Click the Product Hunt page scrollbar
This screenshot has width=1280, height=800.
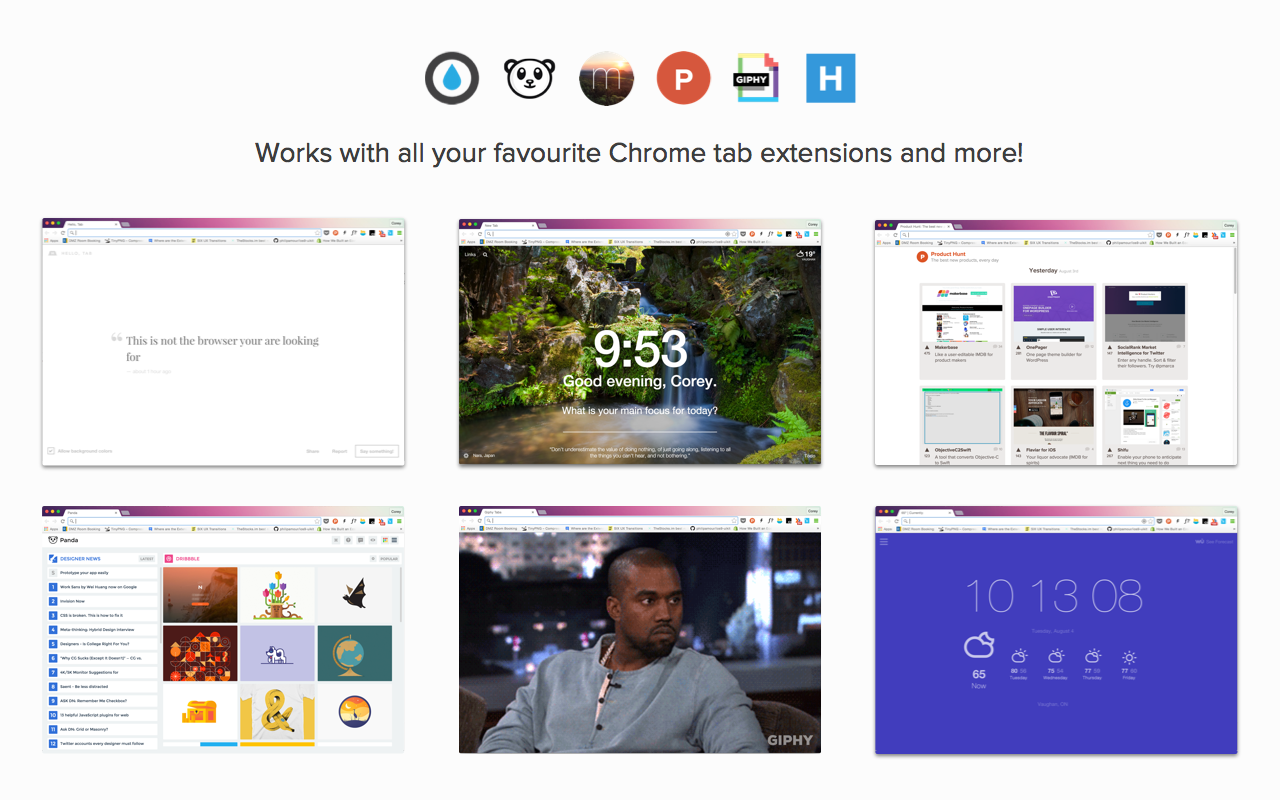(1235, 271)
